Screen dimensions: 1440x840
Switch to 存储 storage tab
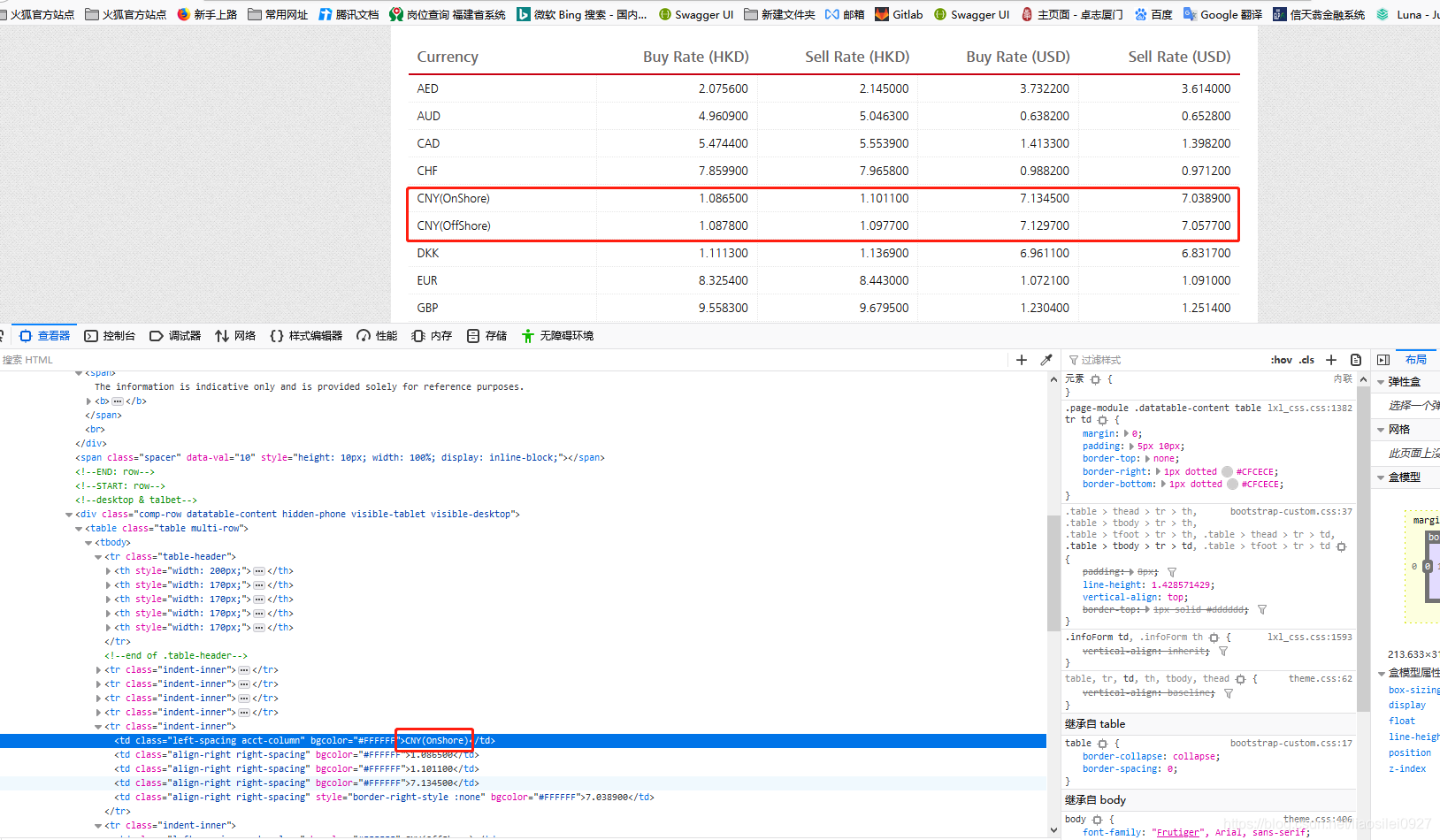pyautogui.click(x=486, y=336)
